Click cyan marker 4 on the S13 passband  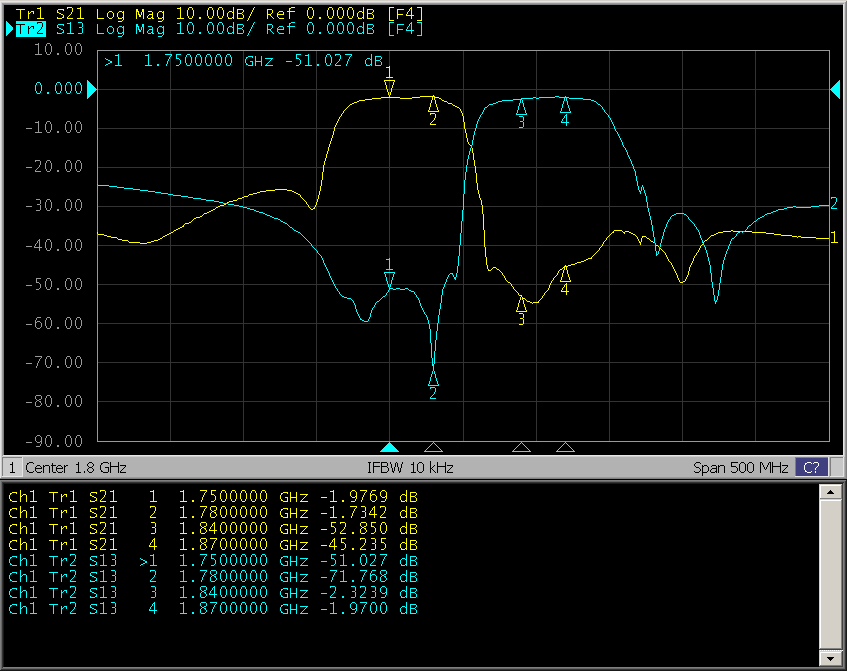565,105
